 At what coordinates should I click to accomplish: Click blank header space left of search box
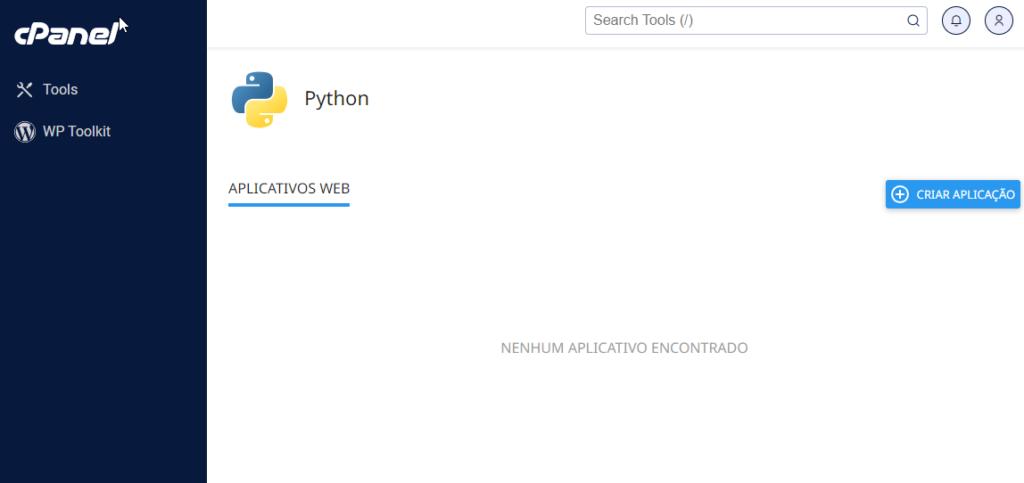pyautogui.click(x=400, y=22)
